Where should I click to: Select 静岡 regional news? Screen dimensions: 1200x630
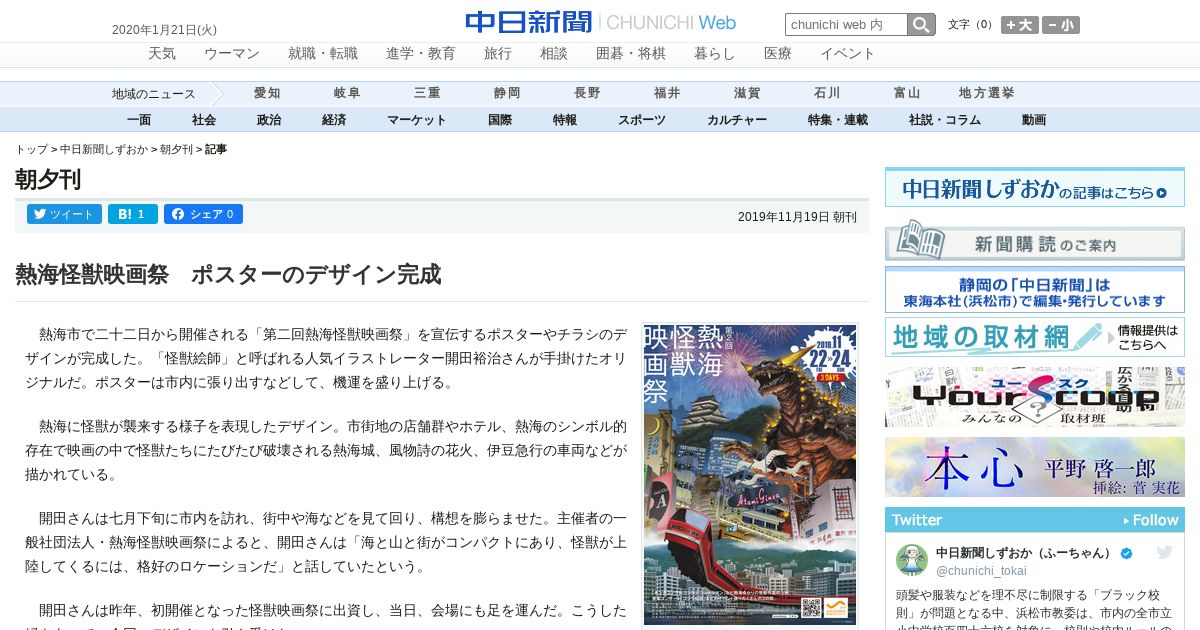pos(507,93)
